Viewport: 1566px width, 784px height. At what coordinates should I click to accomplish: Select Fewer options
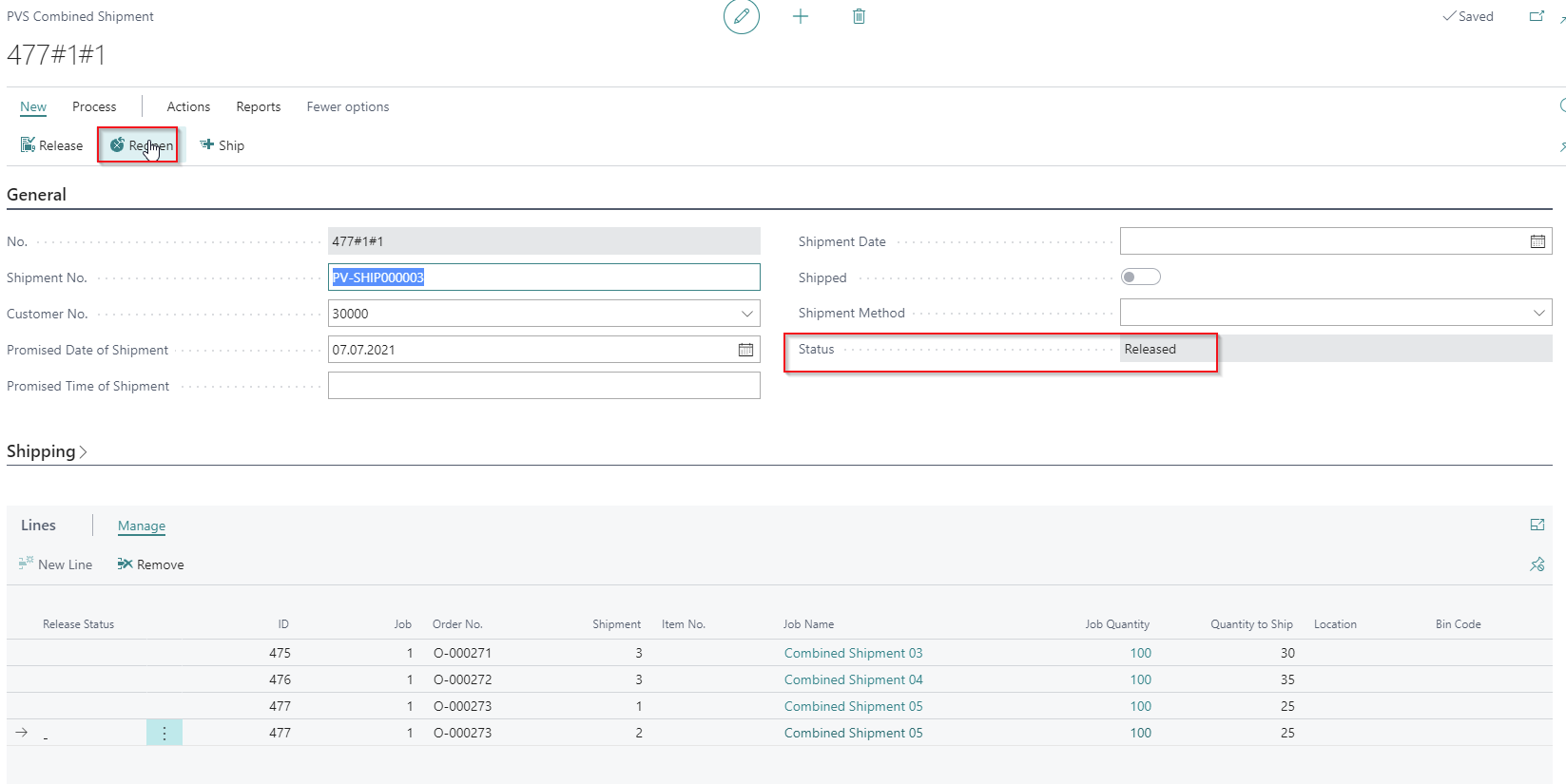pyautogui.click(x=348, y=106)
